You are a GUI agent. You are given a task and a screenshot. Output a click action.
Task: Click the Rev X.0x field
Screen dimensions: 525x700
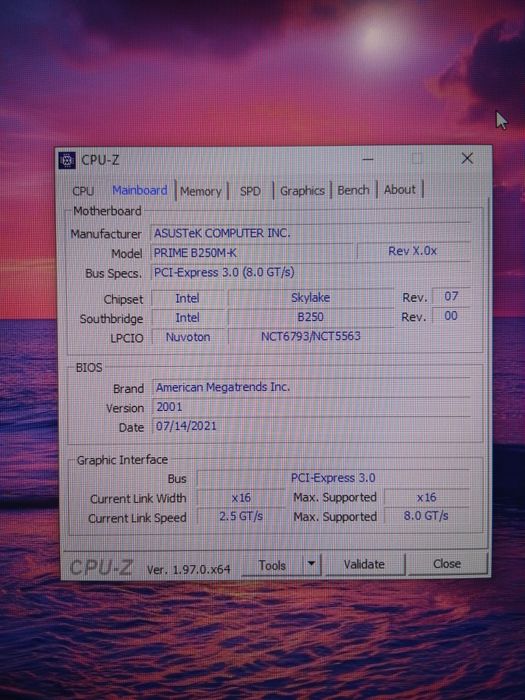413,251
